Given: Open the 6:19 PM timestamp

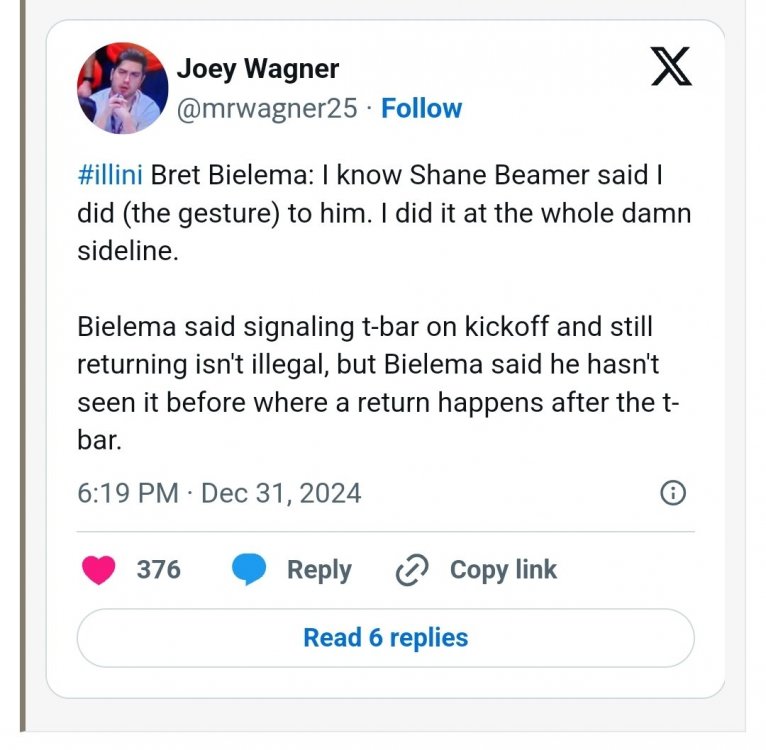Looking at the screenshot, I should click(128, 493).
